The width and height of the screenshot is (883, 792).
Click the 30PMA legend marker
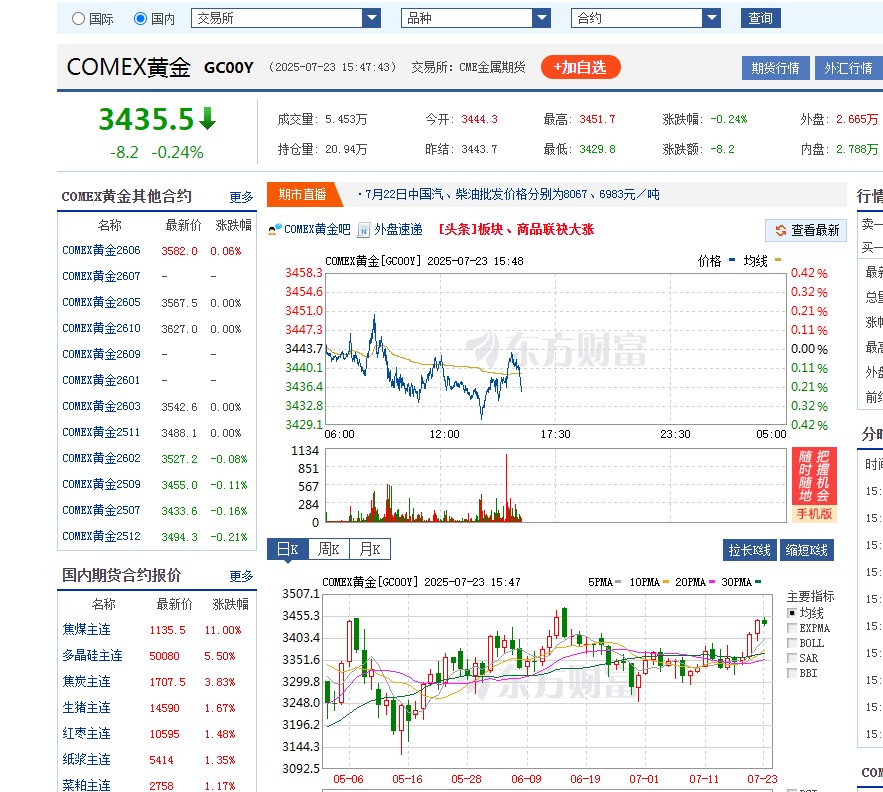coord(758,581)
